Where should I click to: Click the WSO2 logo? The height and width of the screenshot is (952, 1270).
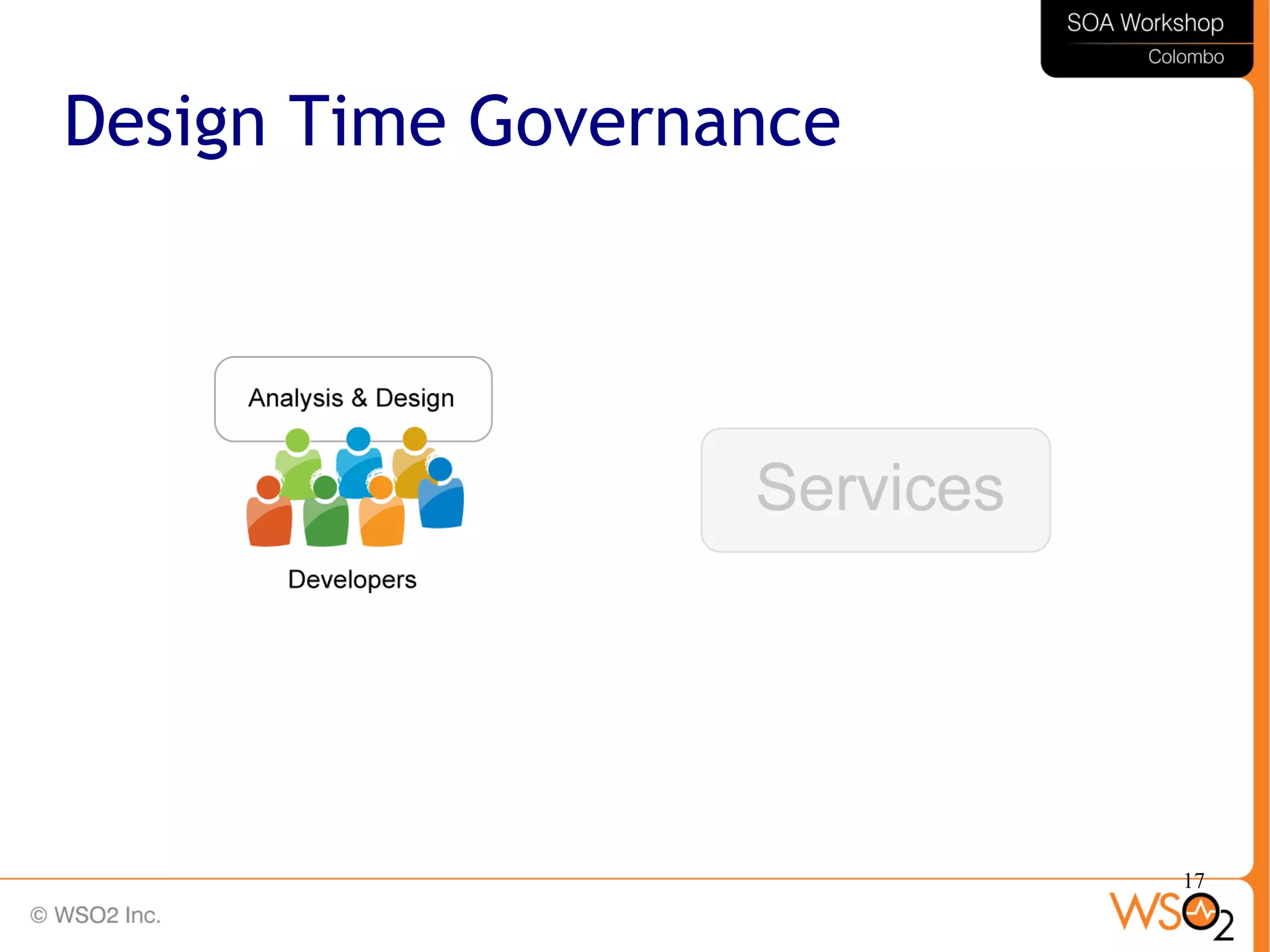(x=1171, y=915)
